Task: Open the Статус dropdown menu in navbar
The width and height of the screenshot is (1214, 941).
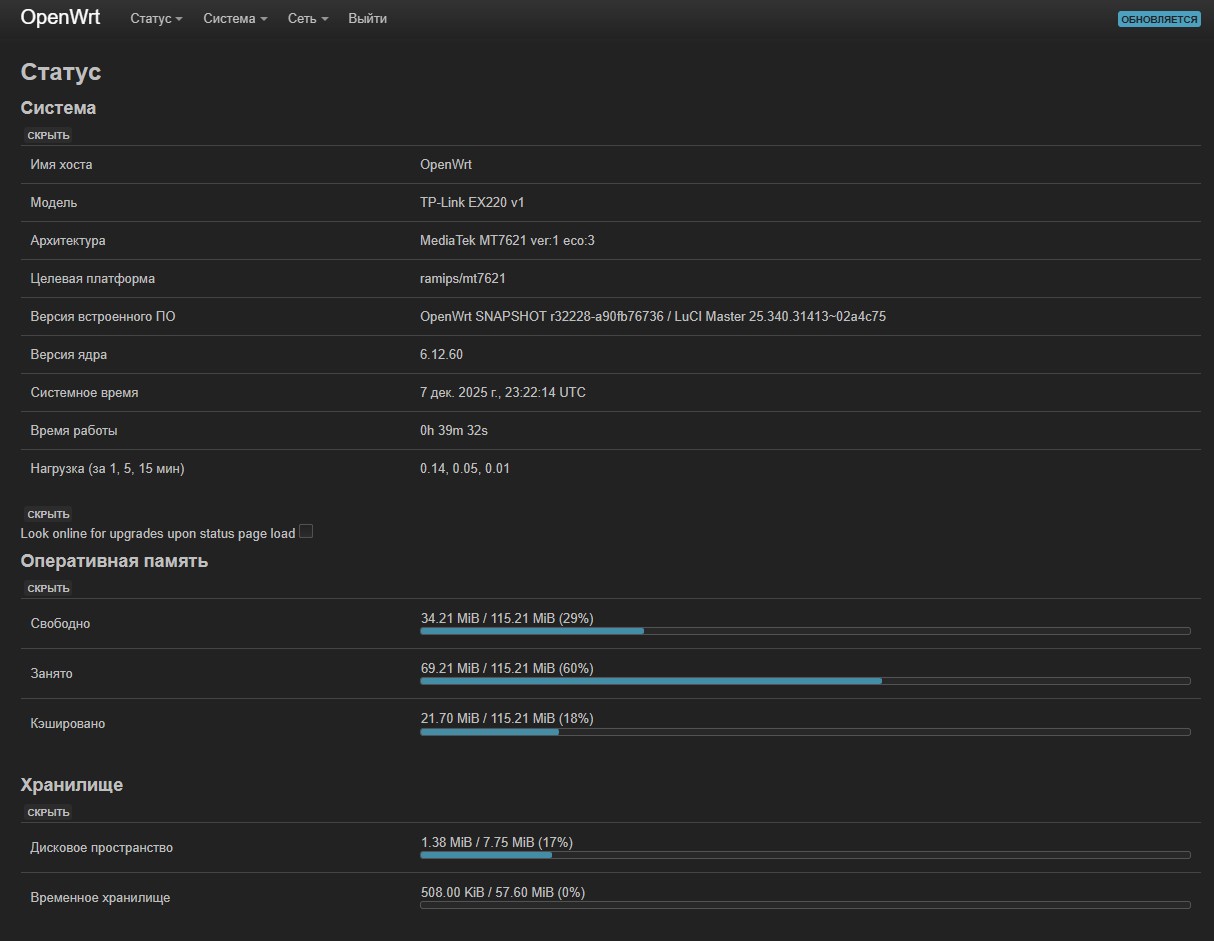Action: click(x=156, y=19)
